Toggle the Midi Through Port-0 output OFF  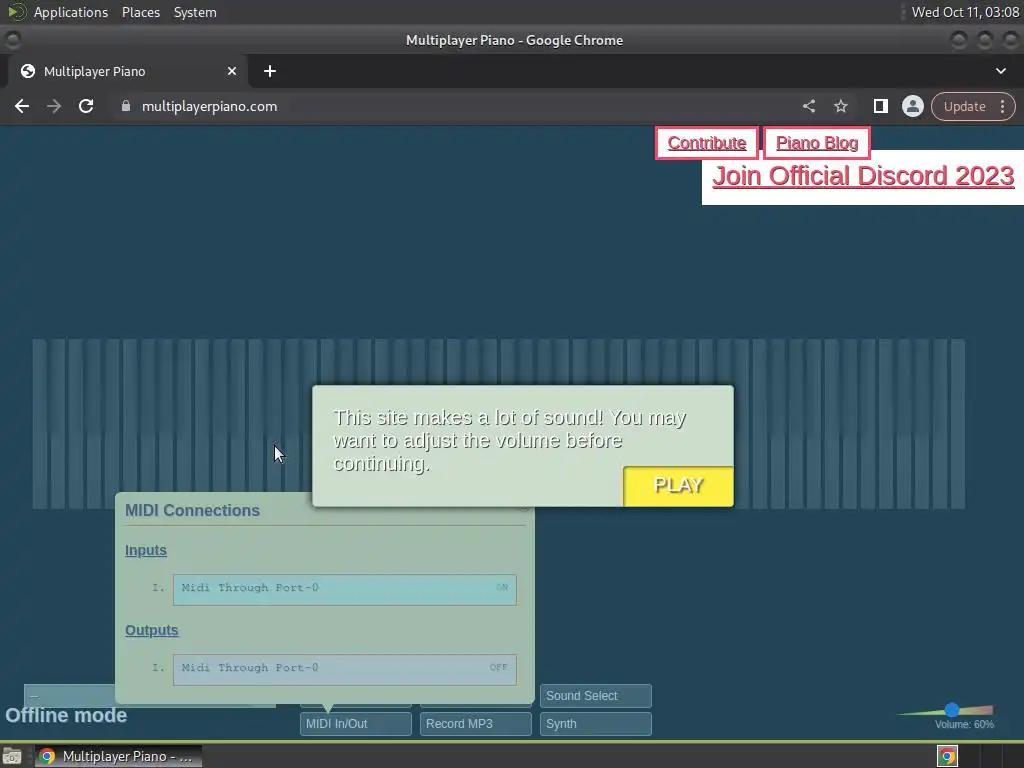click(345, 669)
